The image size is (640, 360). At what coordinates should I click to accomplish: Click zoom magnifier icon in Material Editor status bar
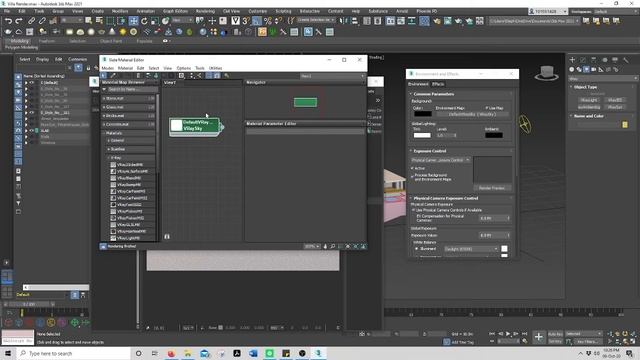point(333,246)
